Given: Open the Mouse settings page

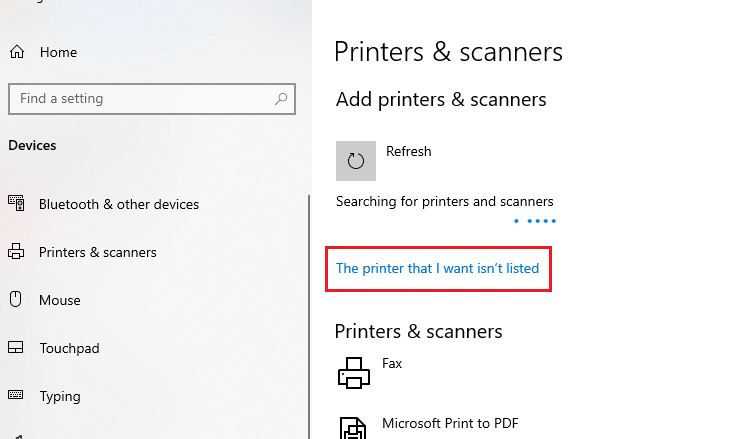Looking at the screenshot, I should pyautogui.click(x=59, y=300).
